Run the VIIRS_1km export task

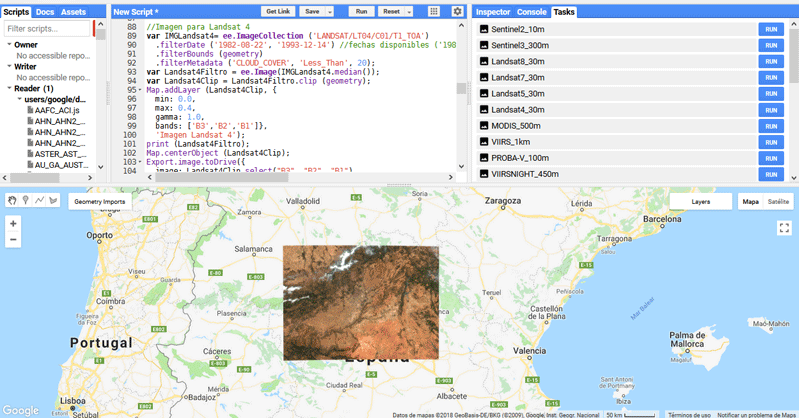771,142
